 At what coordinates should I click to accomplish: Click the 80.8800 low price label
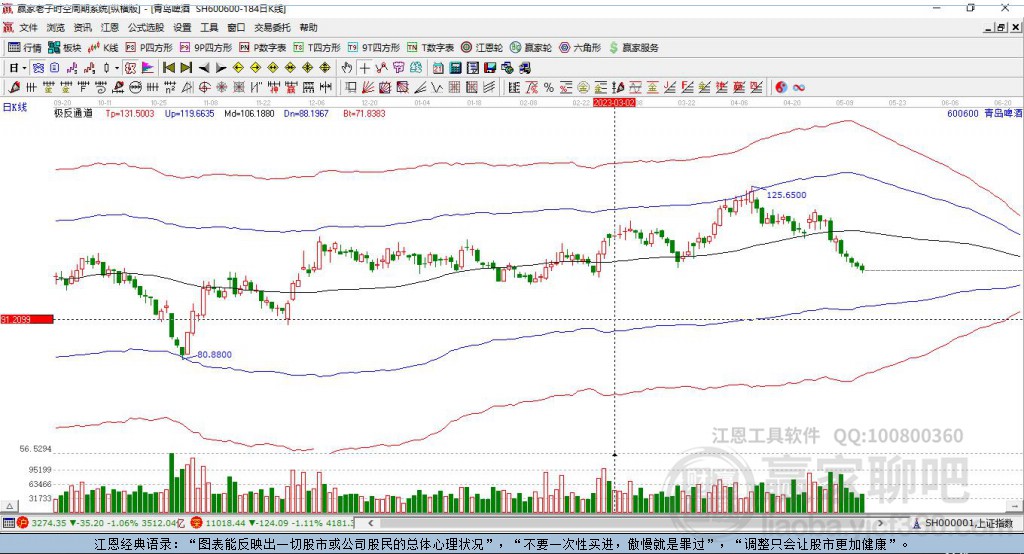coord(214,355)
